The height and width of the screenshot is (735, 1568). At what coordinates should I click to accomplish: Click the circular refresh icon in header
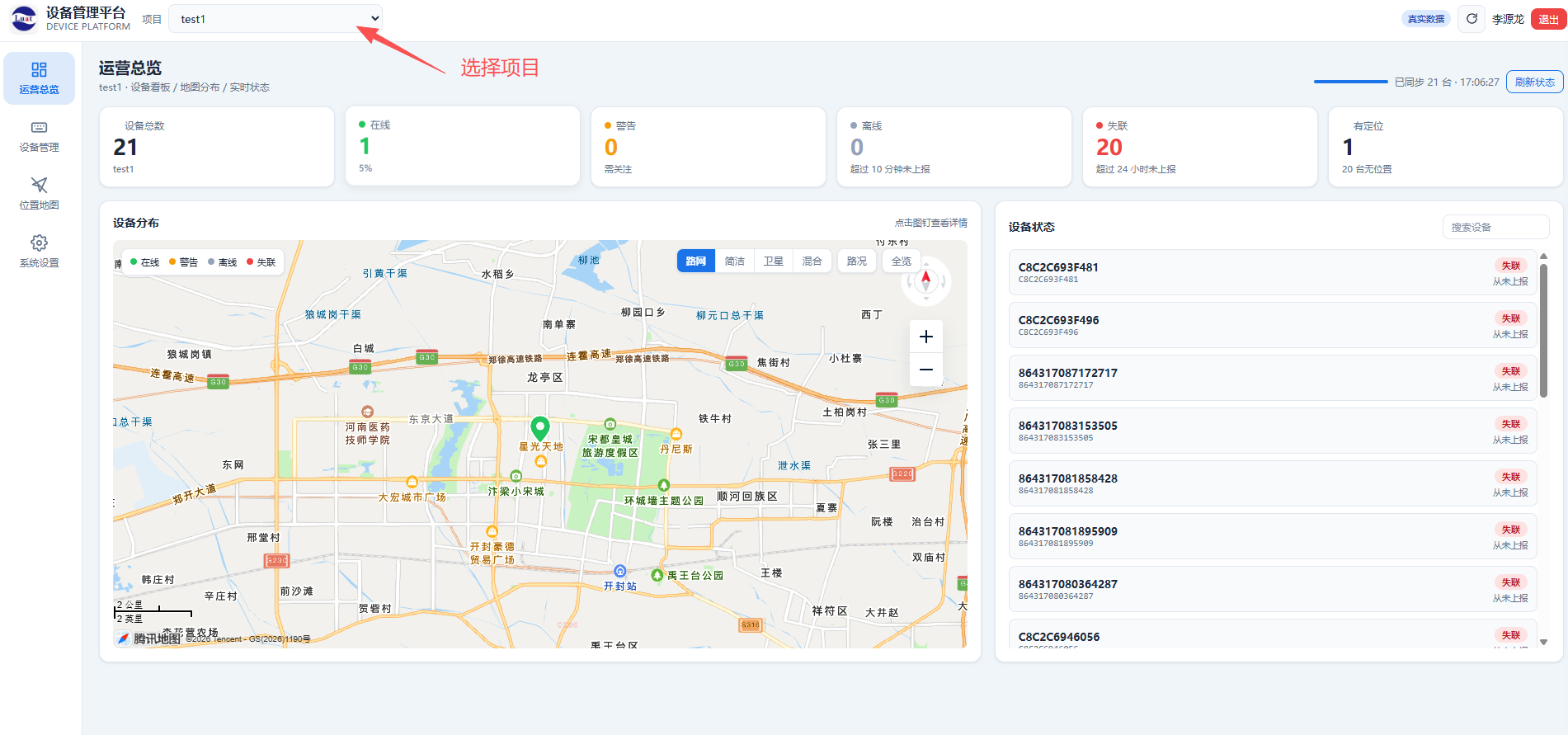click(x=1471, y=19)
